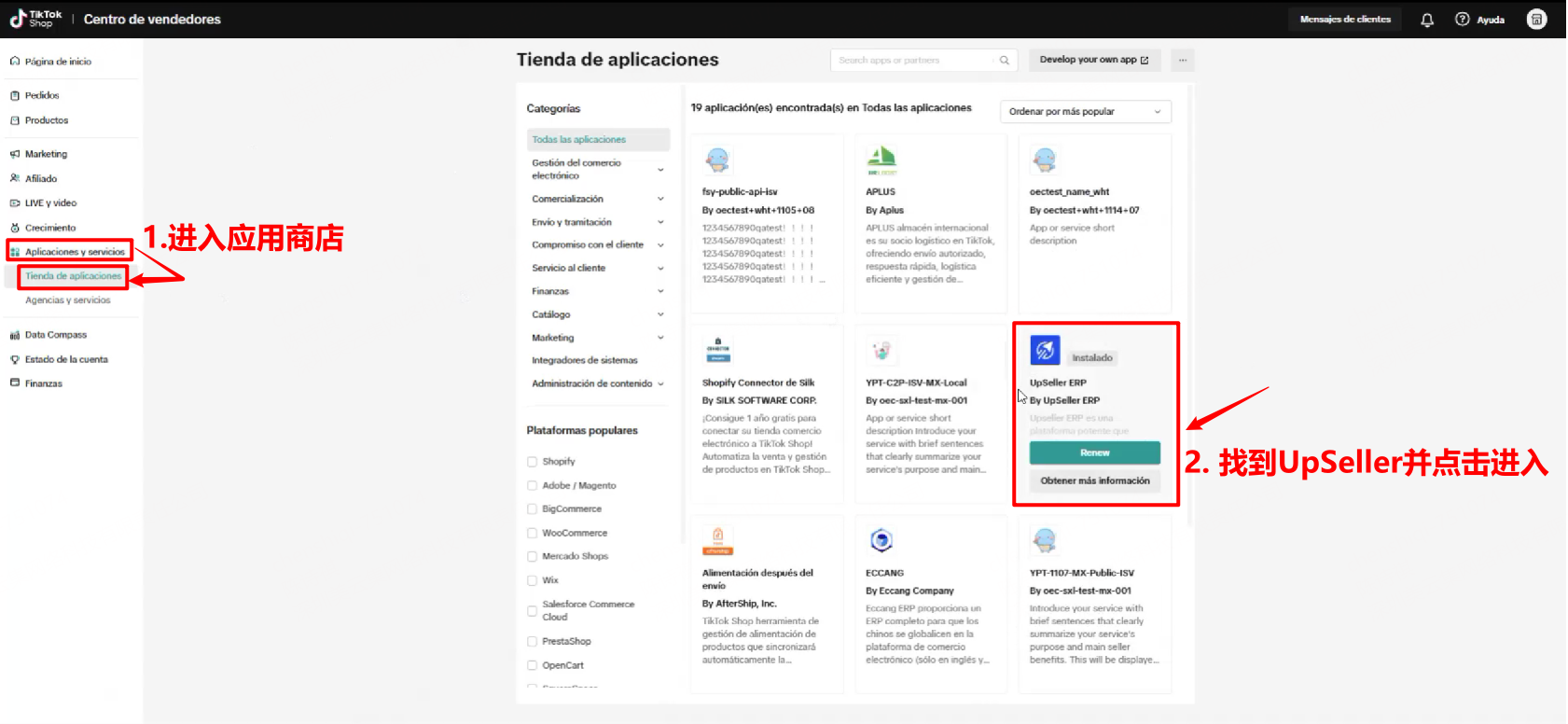Check the Wix platform checkbox
The image size is (1568, 724).
point(533,580)
